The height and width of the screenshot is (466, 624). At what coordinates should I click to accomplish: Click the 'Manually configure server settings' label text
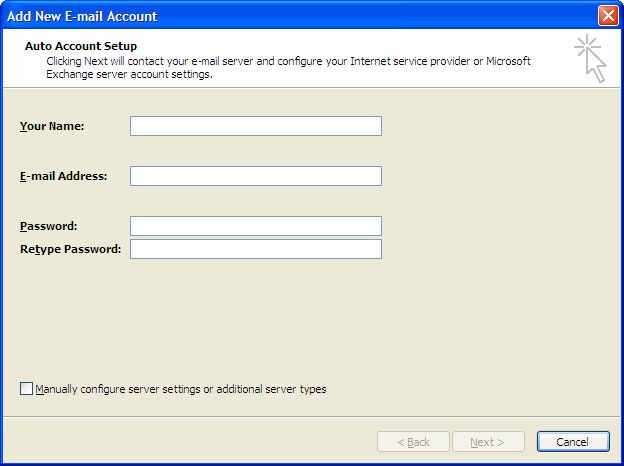click(181, 389)
